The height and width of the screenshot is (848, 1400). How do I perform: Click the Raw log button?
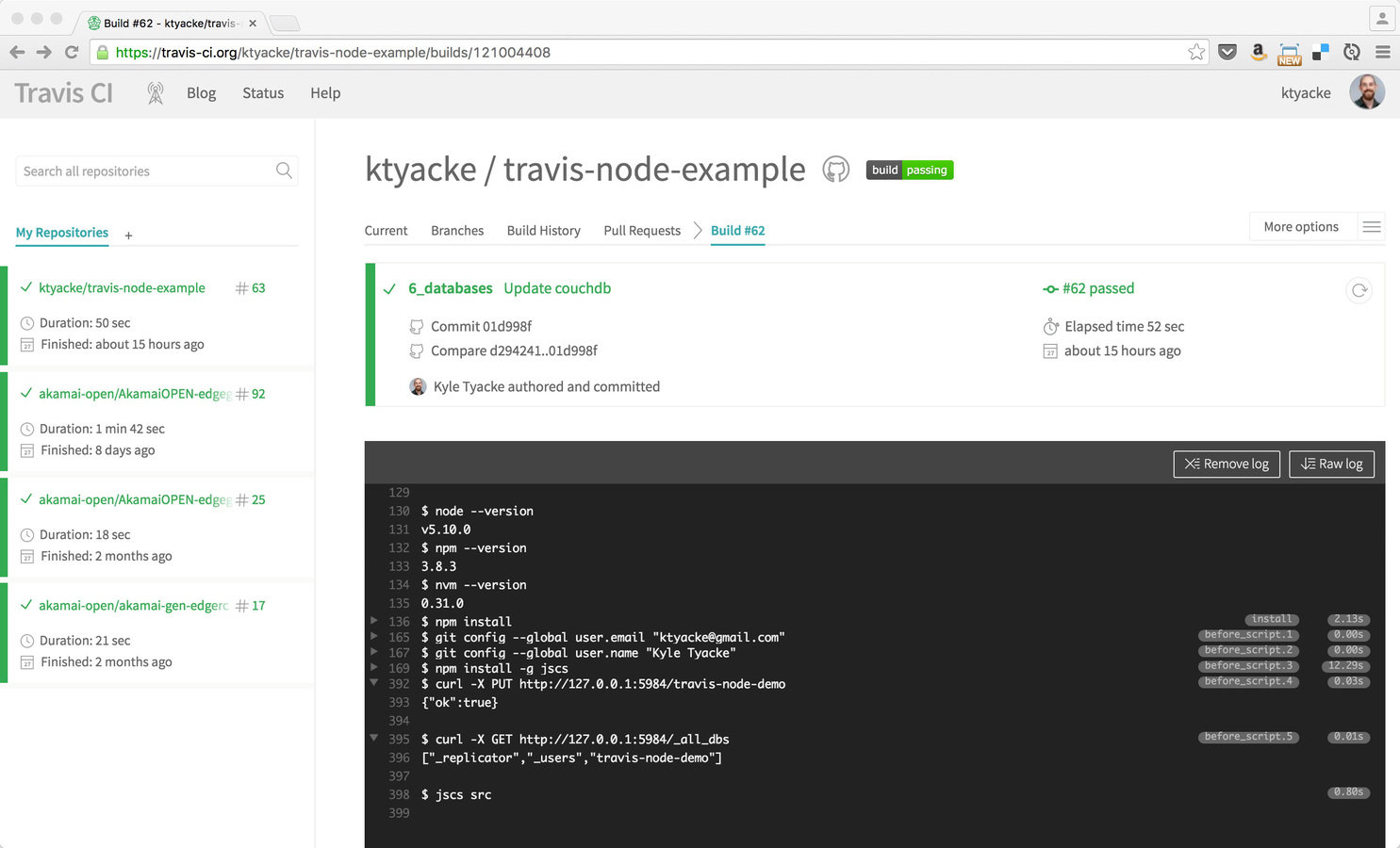coord(1331,464)
